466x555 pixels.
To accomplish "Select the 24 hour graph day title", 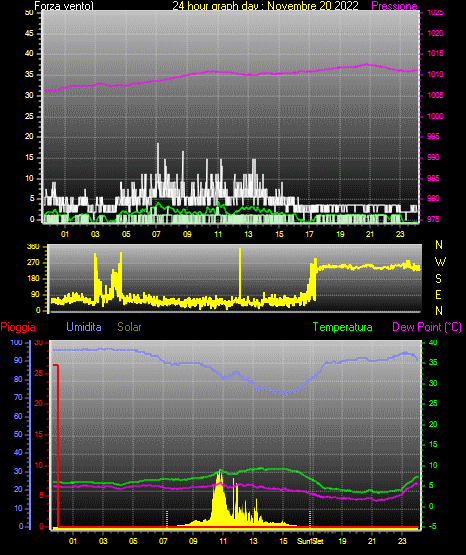I will [x=265, y=6].
